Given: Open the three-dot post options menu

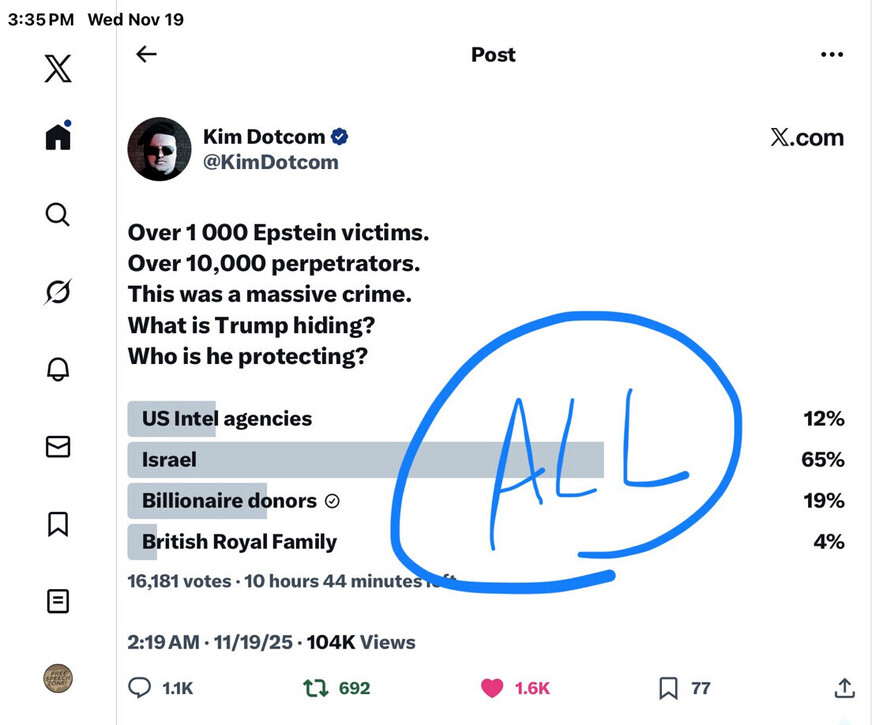Looking at the screenshot, I should tap(831, 55).
